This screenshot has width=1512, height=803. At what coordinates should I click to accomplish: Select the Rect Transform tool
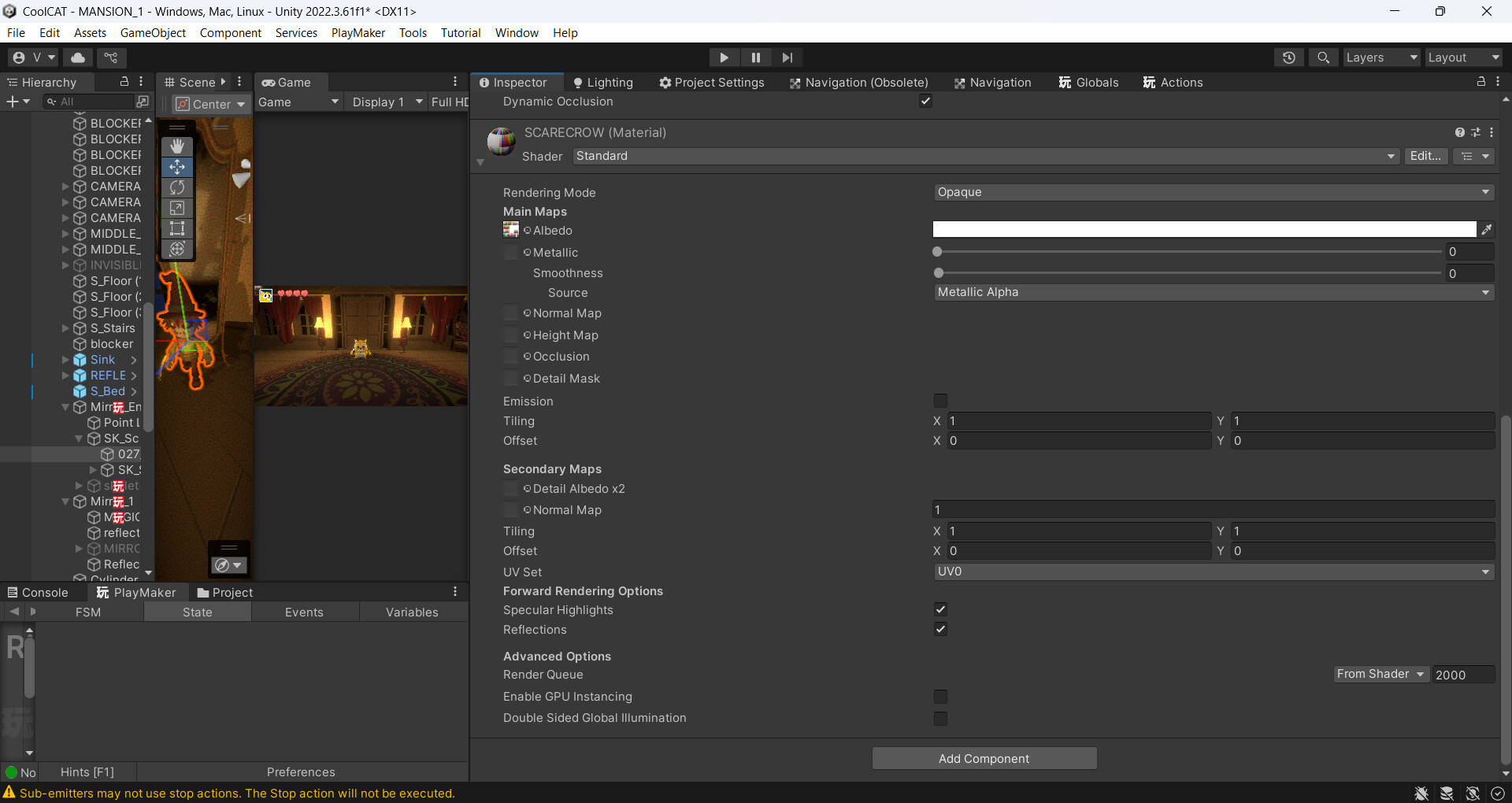click(177, 228)
